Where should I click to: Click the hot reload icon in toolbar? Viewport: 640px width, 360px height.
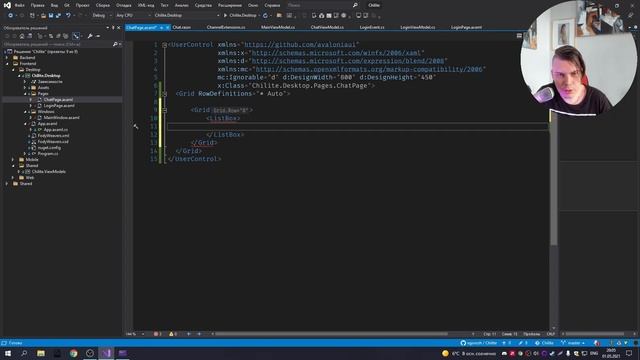(265, 16)
